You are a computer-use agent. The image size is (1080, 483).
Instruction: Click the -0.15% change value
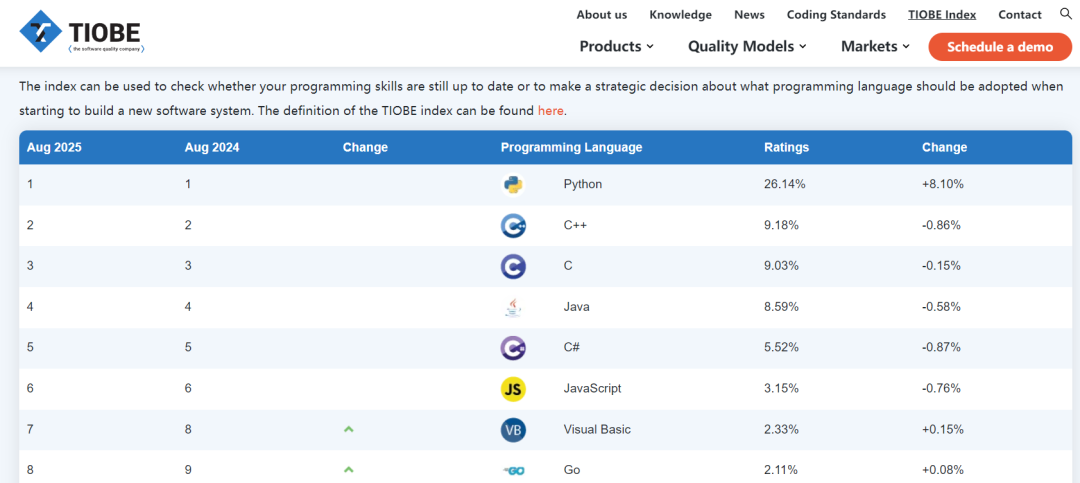[x=942, y=266]
